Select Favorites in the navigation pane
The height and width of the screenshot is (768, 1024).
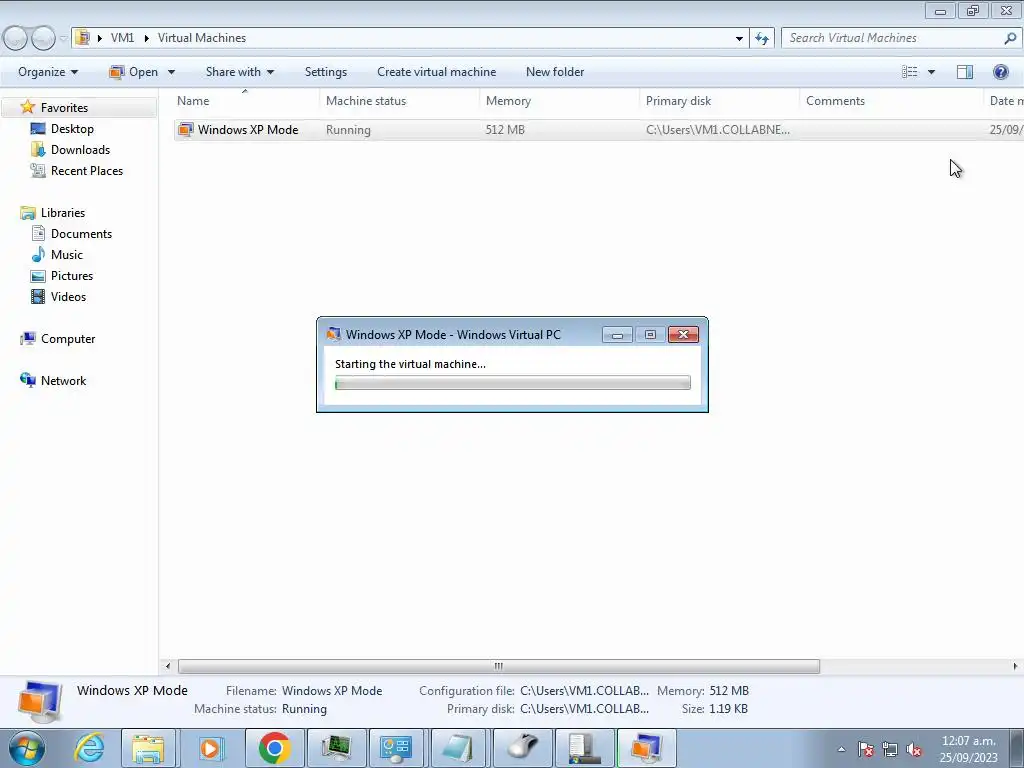64,108
